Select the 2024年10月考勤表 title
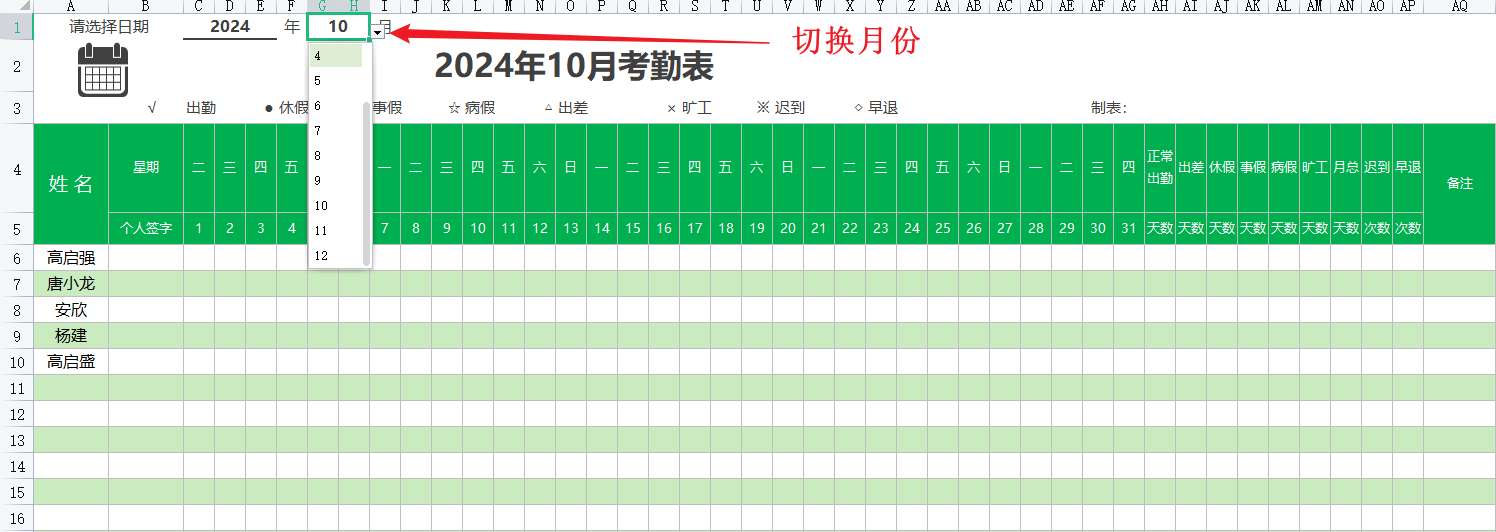The image size is (1496, 532). pos(574,66)
